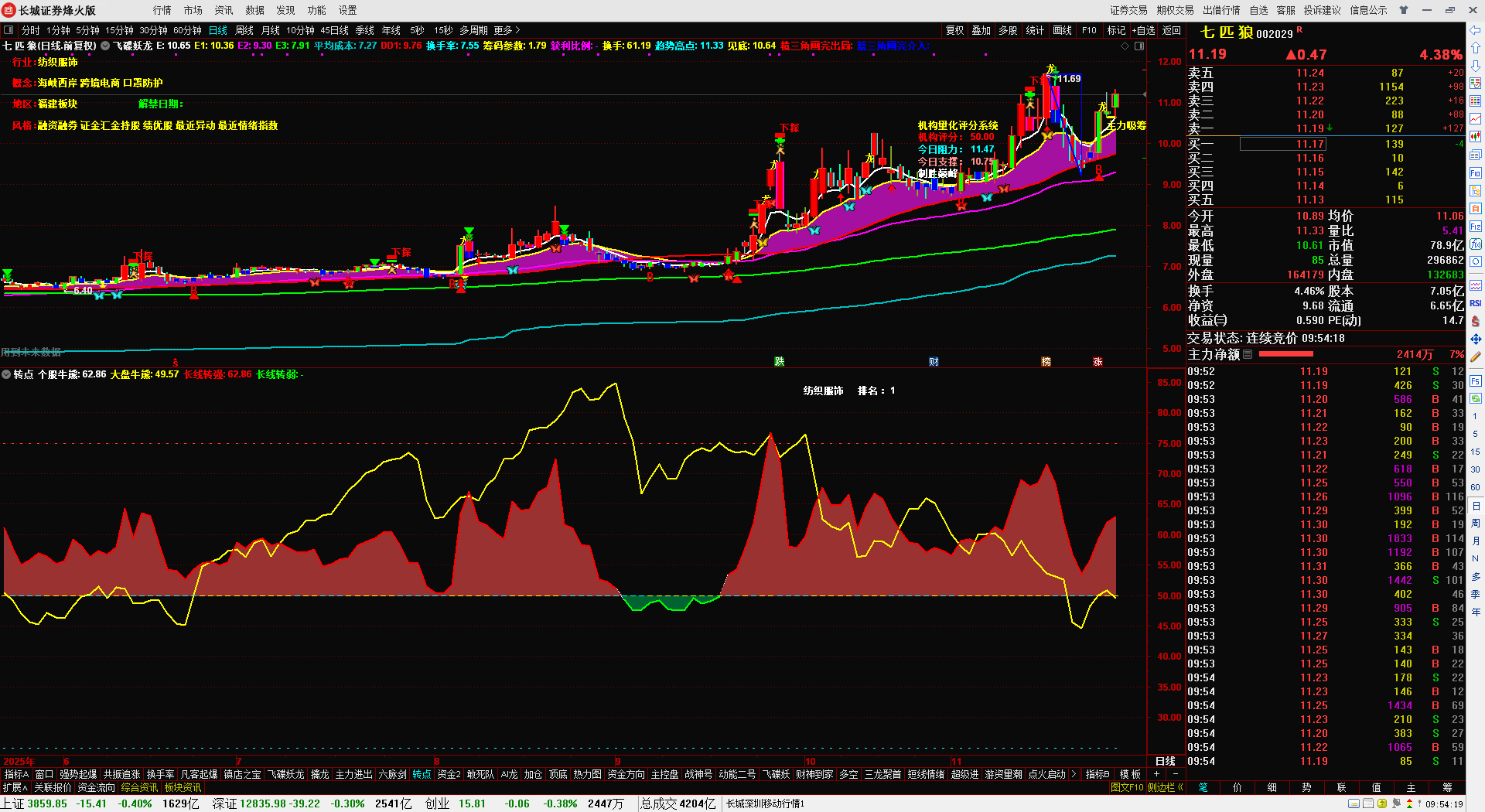This screenshot has height=812, width=1485.
Task: Click the pencil drawing tool sidebar icon
Action: (1476, 357)
